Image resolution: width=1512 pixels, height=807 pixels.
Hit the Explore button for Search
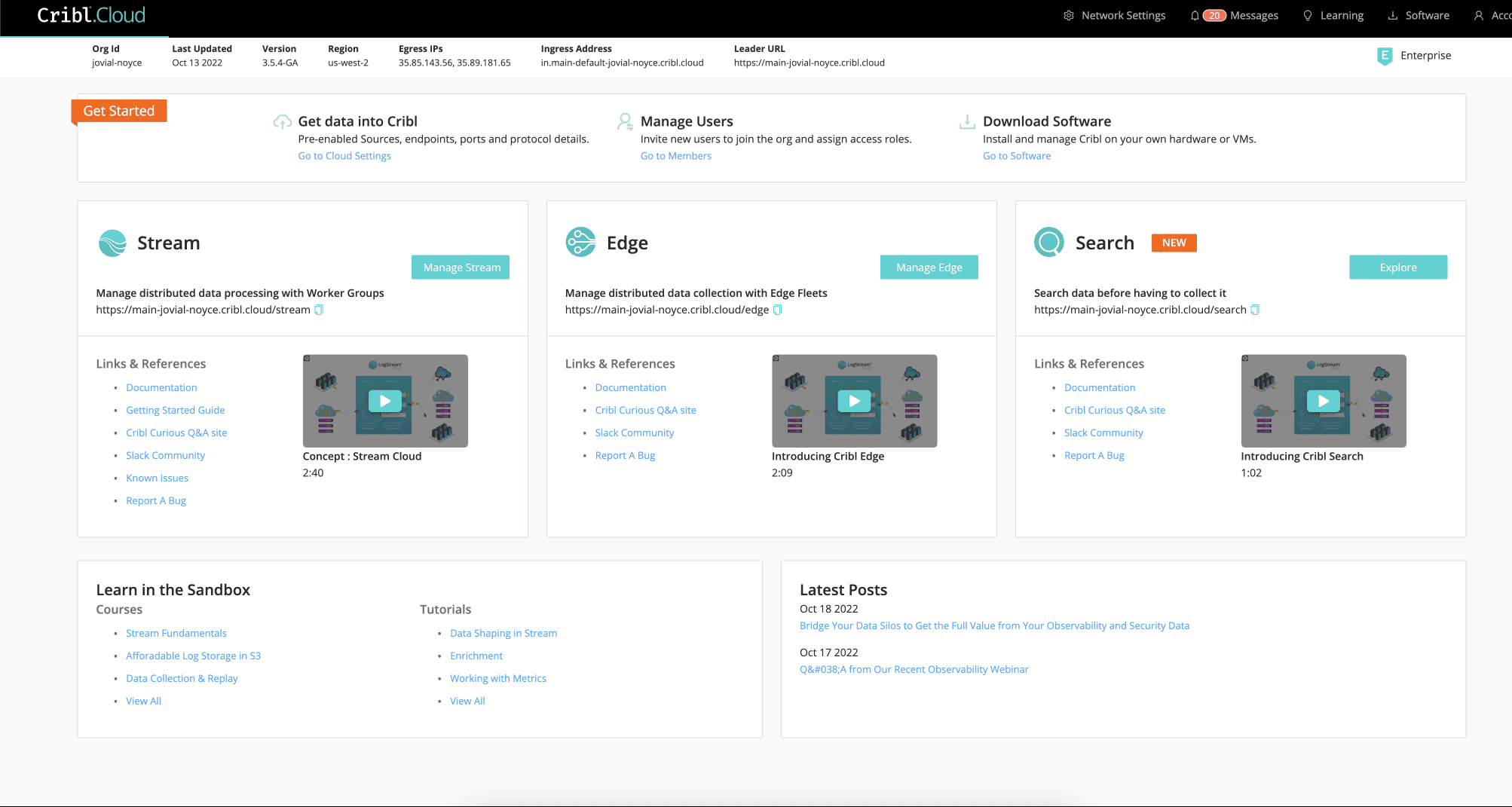[1397, 267]
